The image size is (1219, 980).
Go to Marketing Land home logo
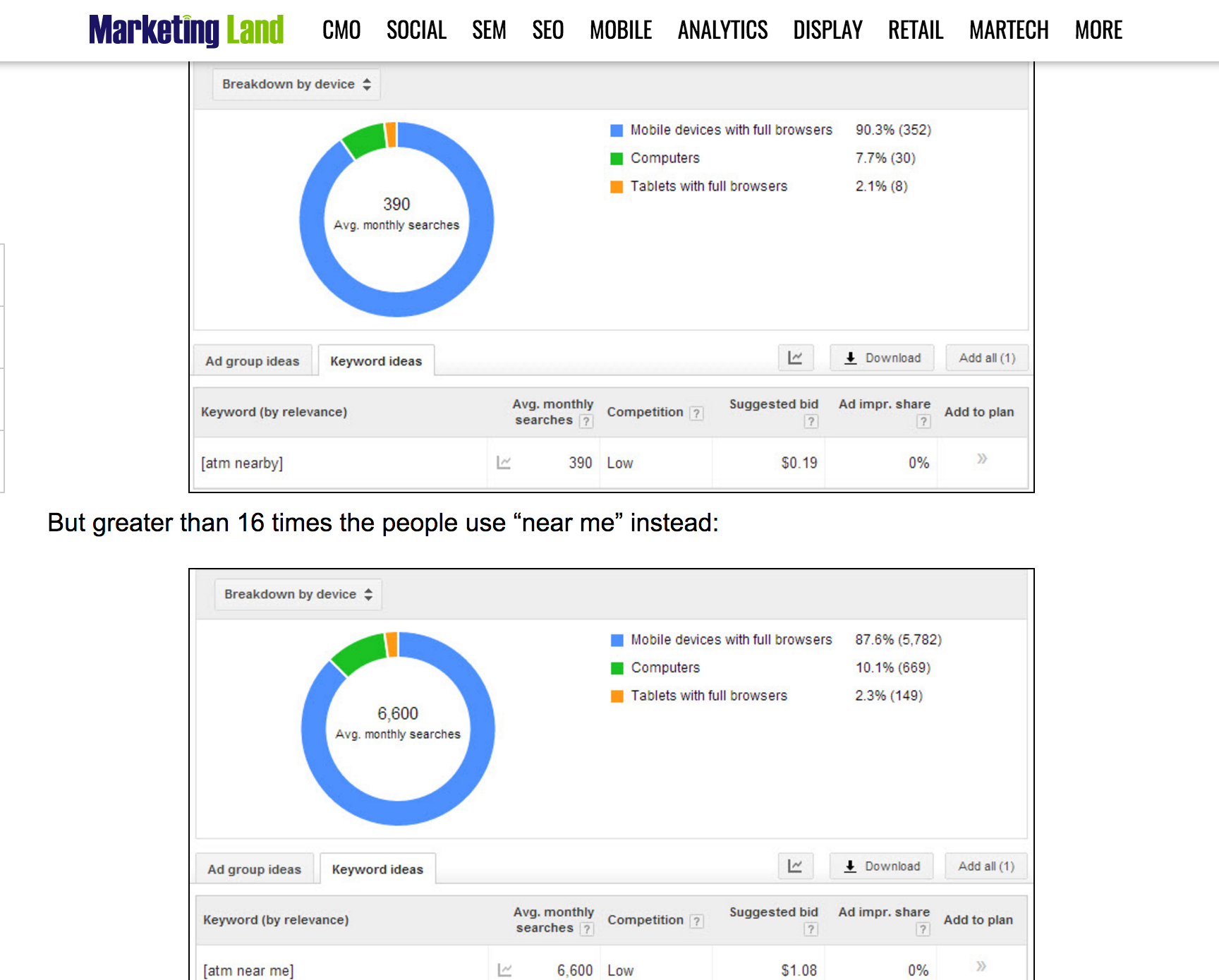[x=186, y=30]
